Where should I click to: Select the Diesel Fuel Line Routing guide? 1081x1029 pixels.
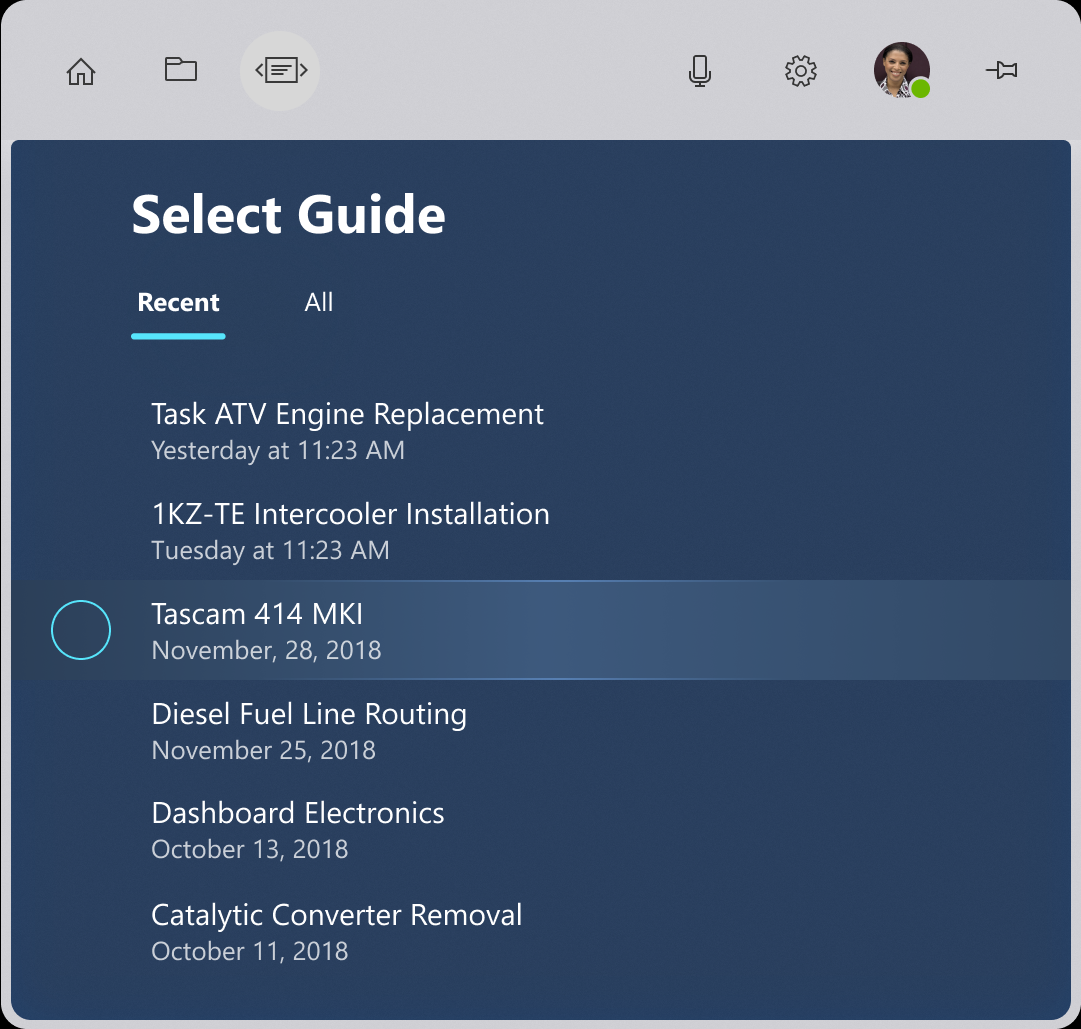pyautogui.click(x=309, y=714)
